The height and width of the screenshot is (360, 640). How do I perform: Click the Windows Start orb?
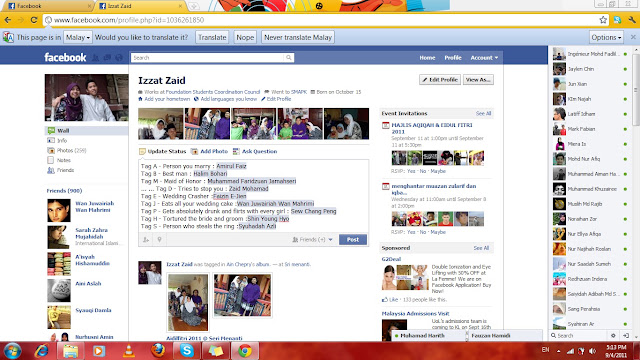pos(12,351)
